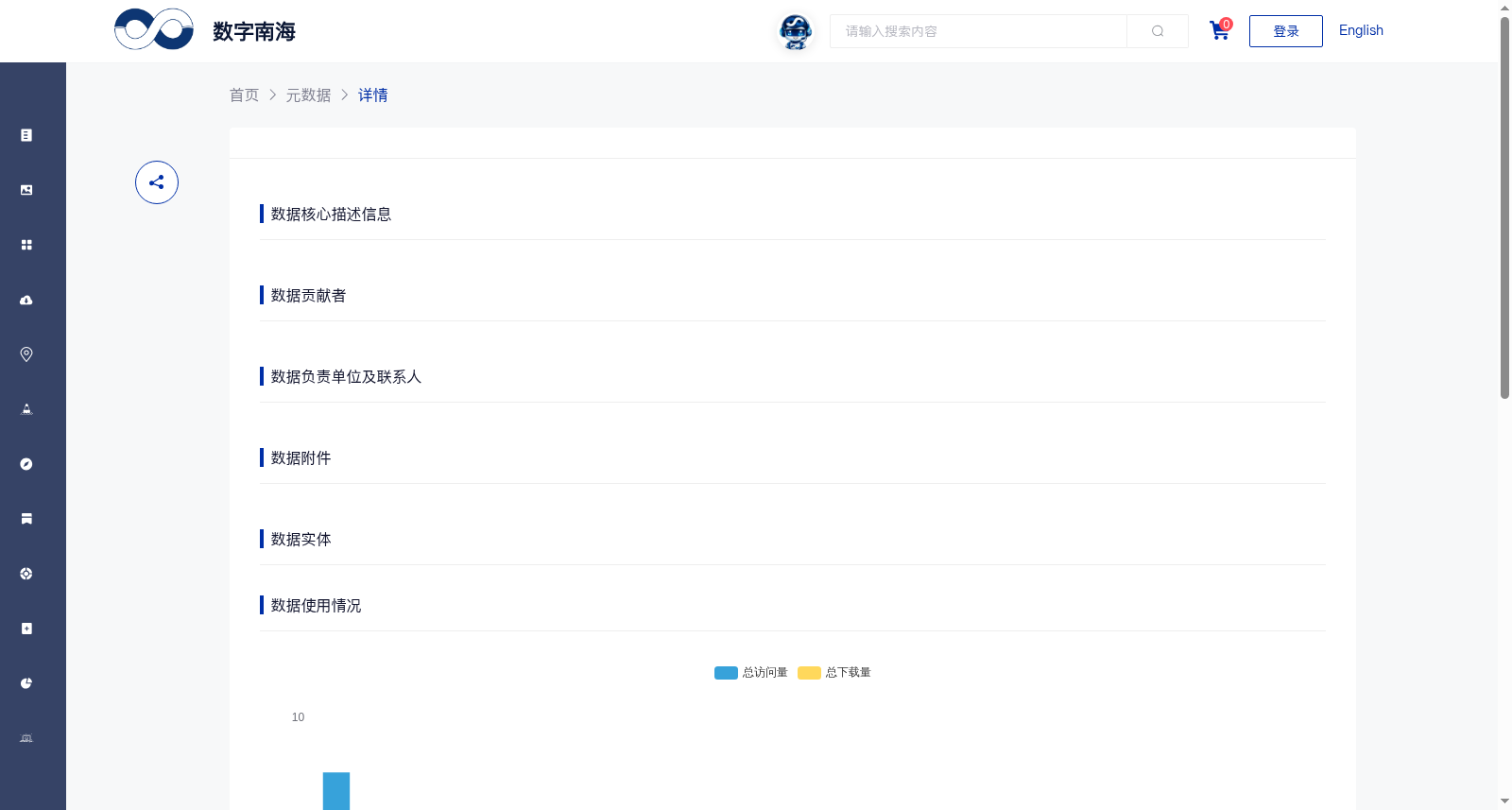
Task: Click the blue 总访问量 legend swatch
Action: point(726,673)
